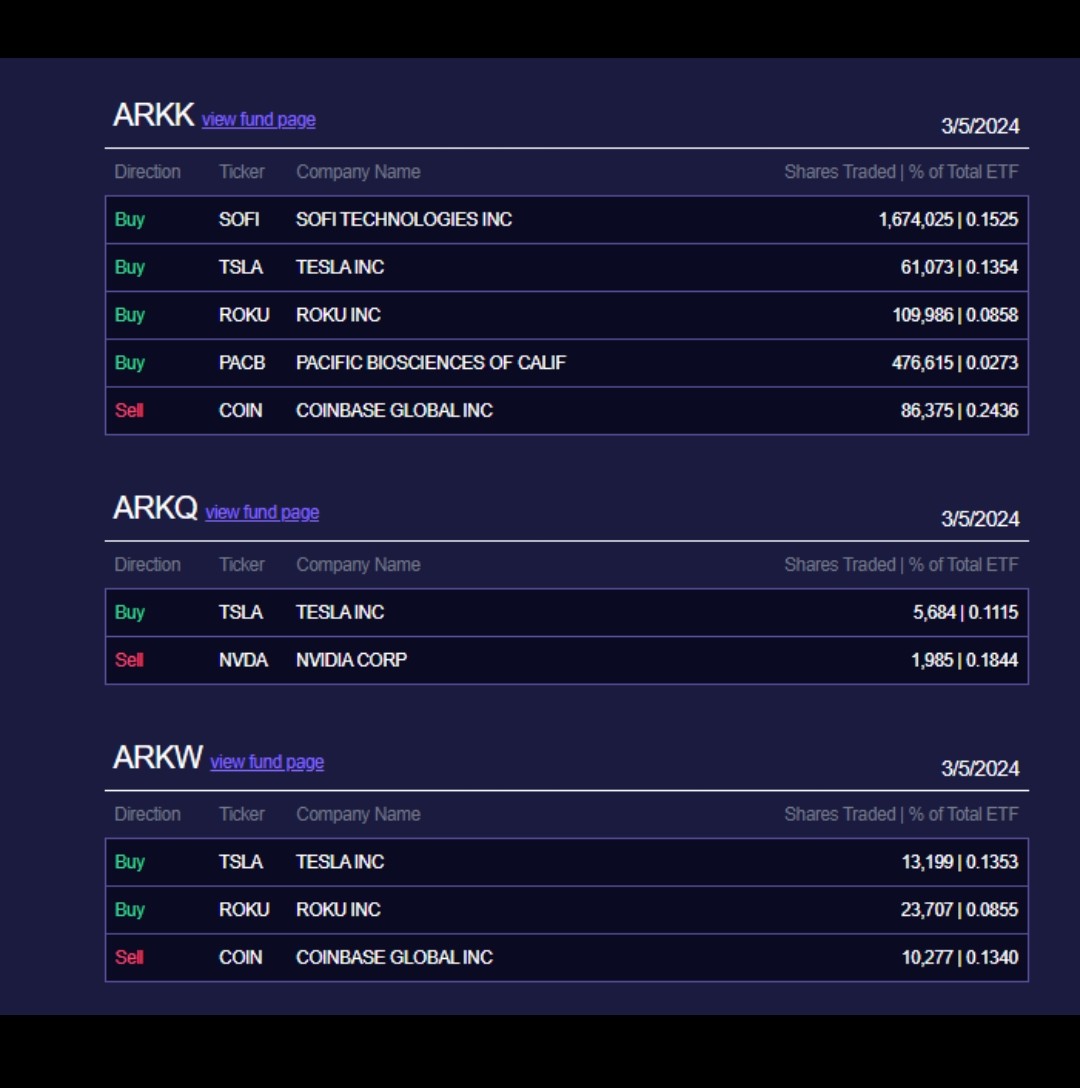Click Ticker column header in ARKQ table

[x=242, y=565]
